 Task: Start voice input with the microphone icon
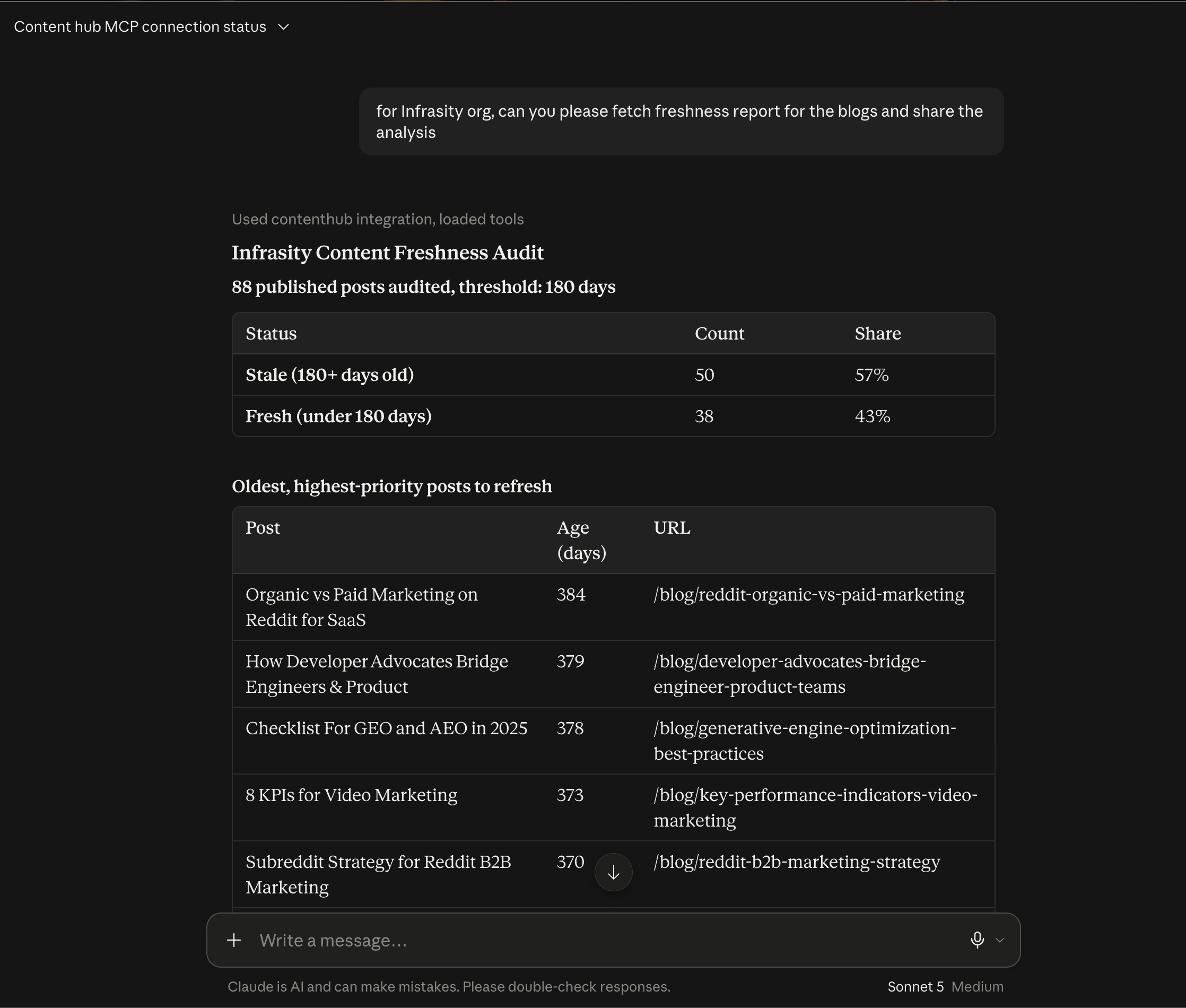click(977, 940)
